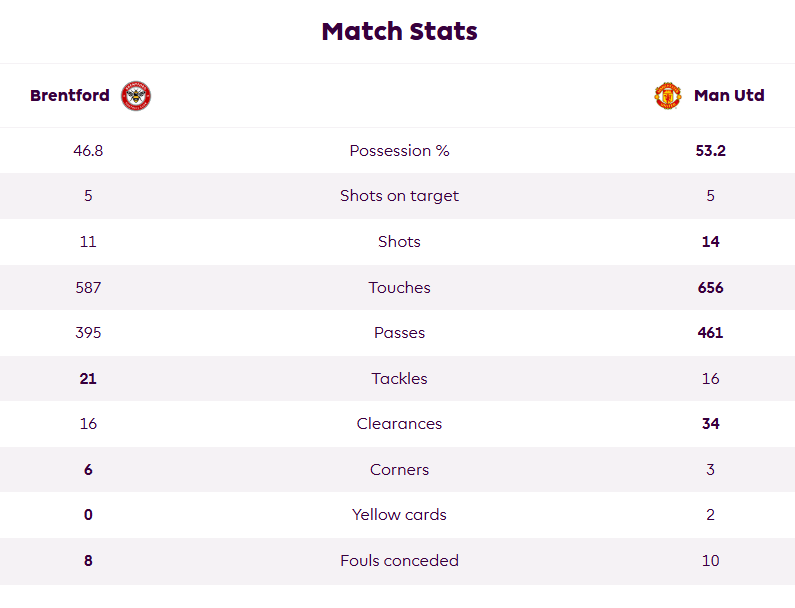Click the Brentford club crest icon
The width and height of the screenshot is (795, 608).
point(136,95)
